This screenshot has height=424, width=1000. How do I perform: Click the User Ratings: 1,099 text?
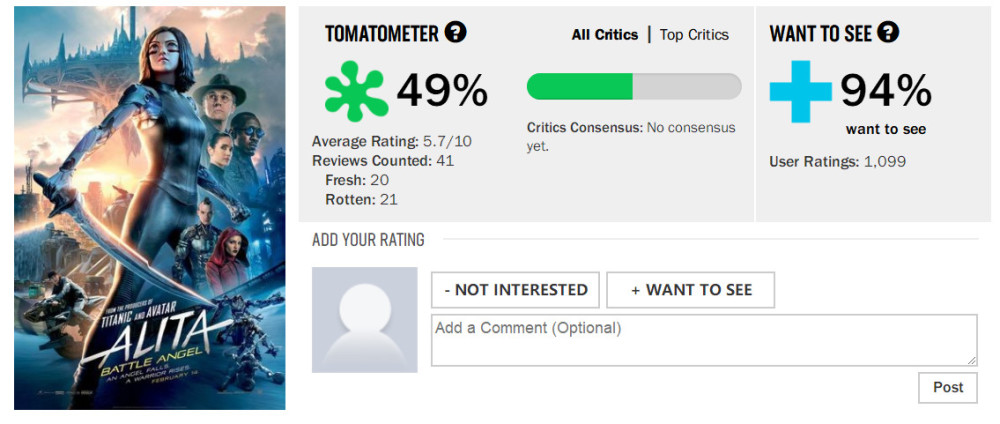pos(837,161)
